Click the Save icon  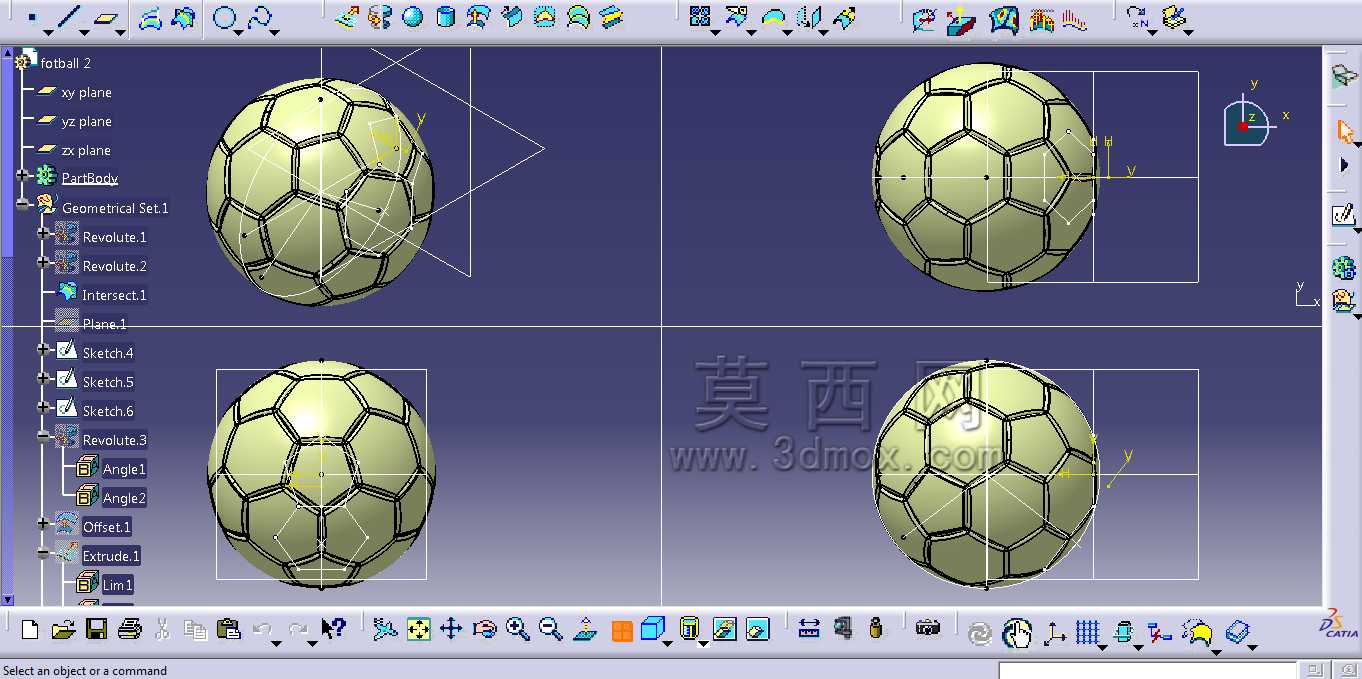click(96, 629)
